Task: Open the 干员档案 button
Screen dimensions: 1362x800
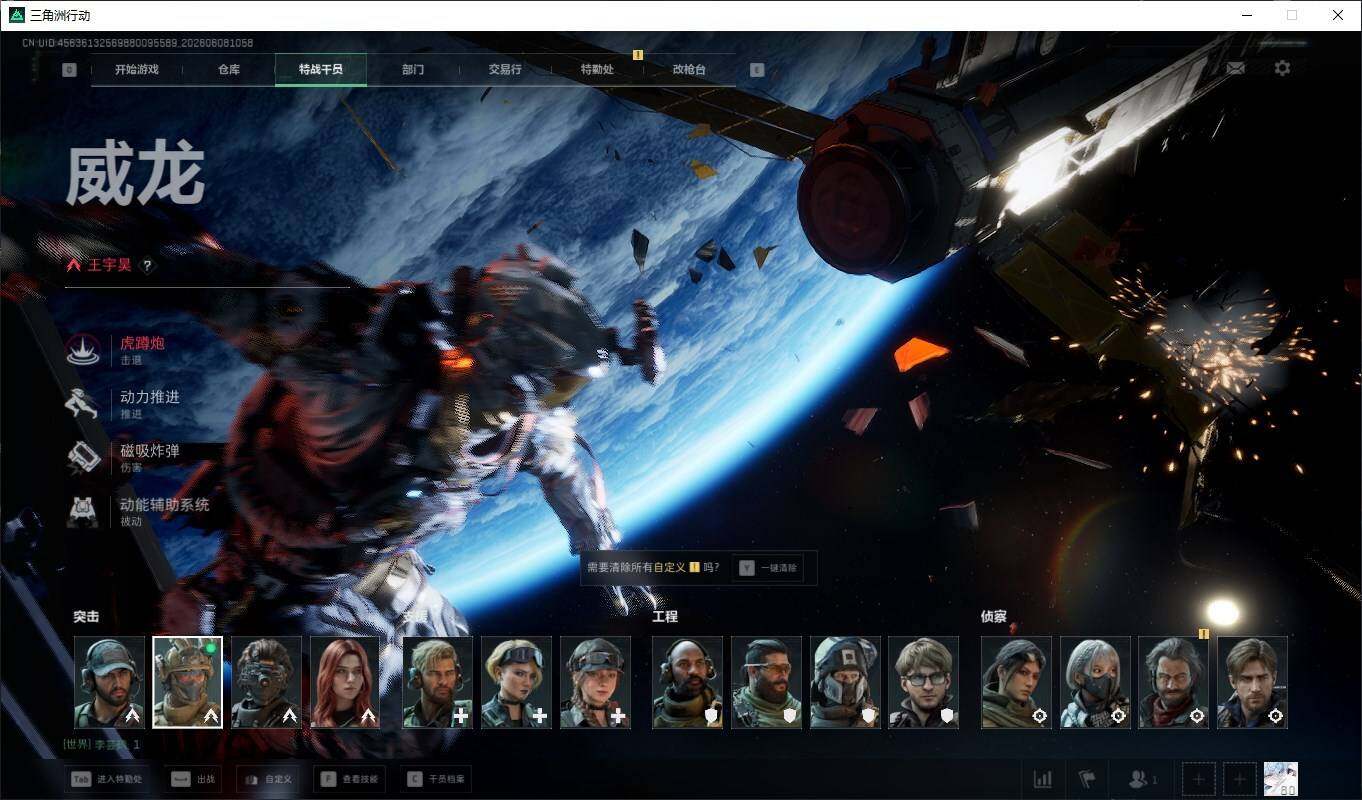Action: tap(435, 779)
